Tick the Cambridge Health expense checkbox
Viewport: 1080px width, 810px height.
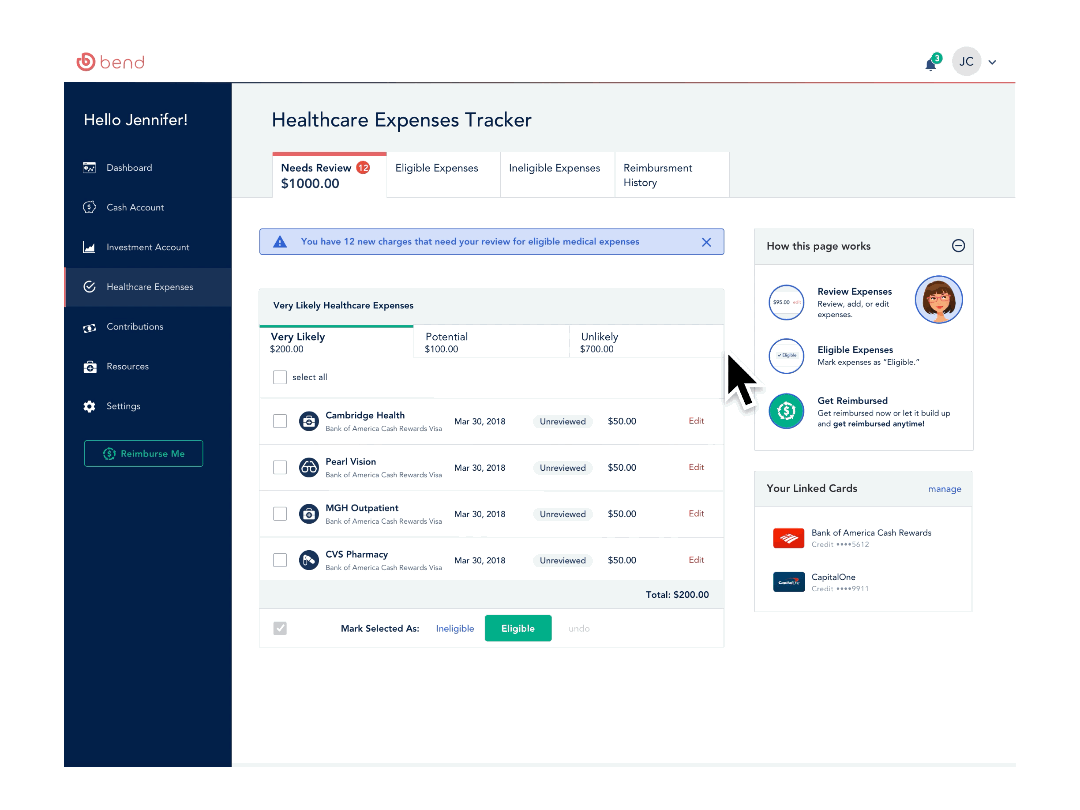[x=280, y=421]
